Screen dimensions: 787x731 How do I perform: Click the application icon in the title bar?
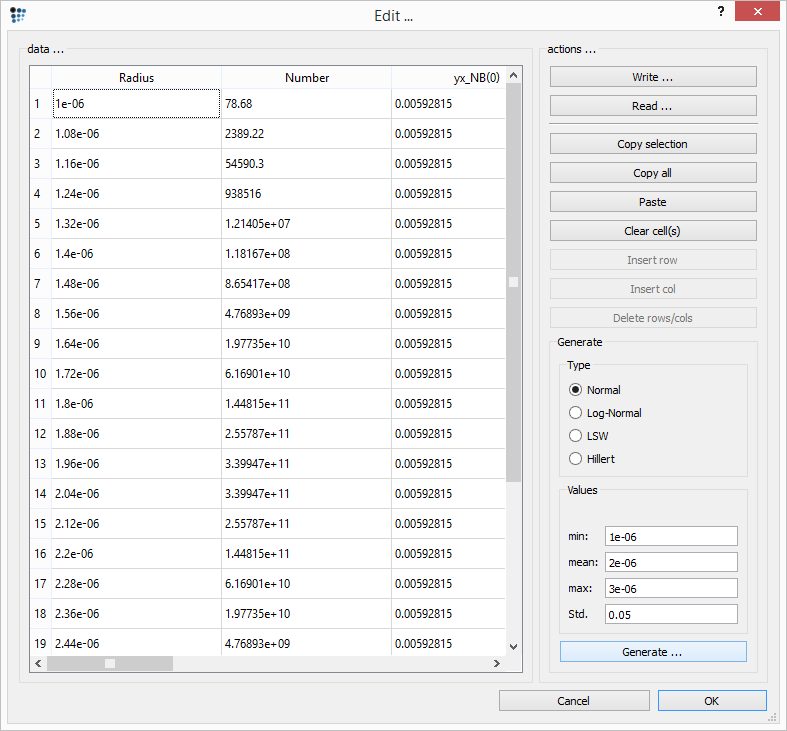[x=18, y=15]
